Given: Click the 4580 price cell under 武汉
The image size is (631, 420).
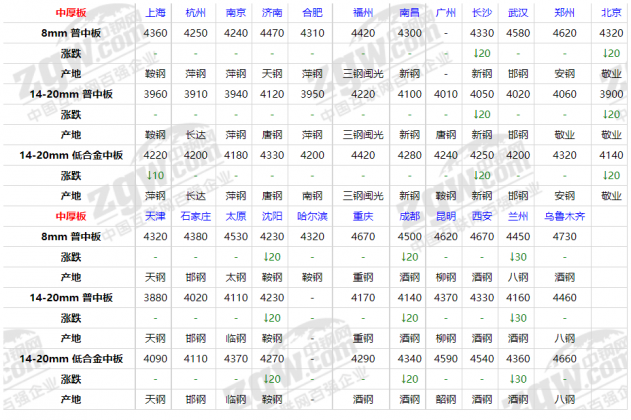Looking at the screenshot, I should (518, 34).
